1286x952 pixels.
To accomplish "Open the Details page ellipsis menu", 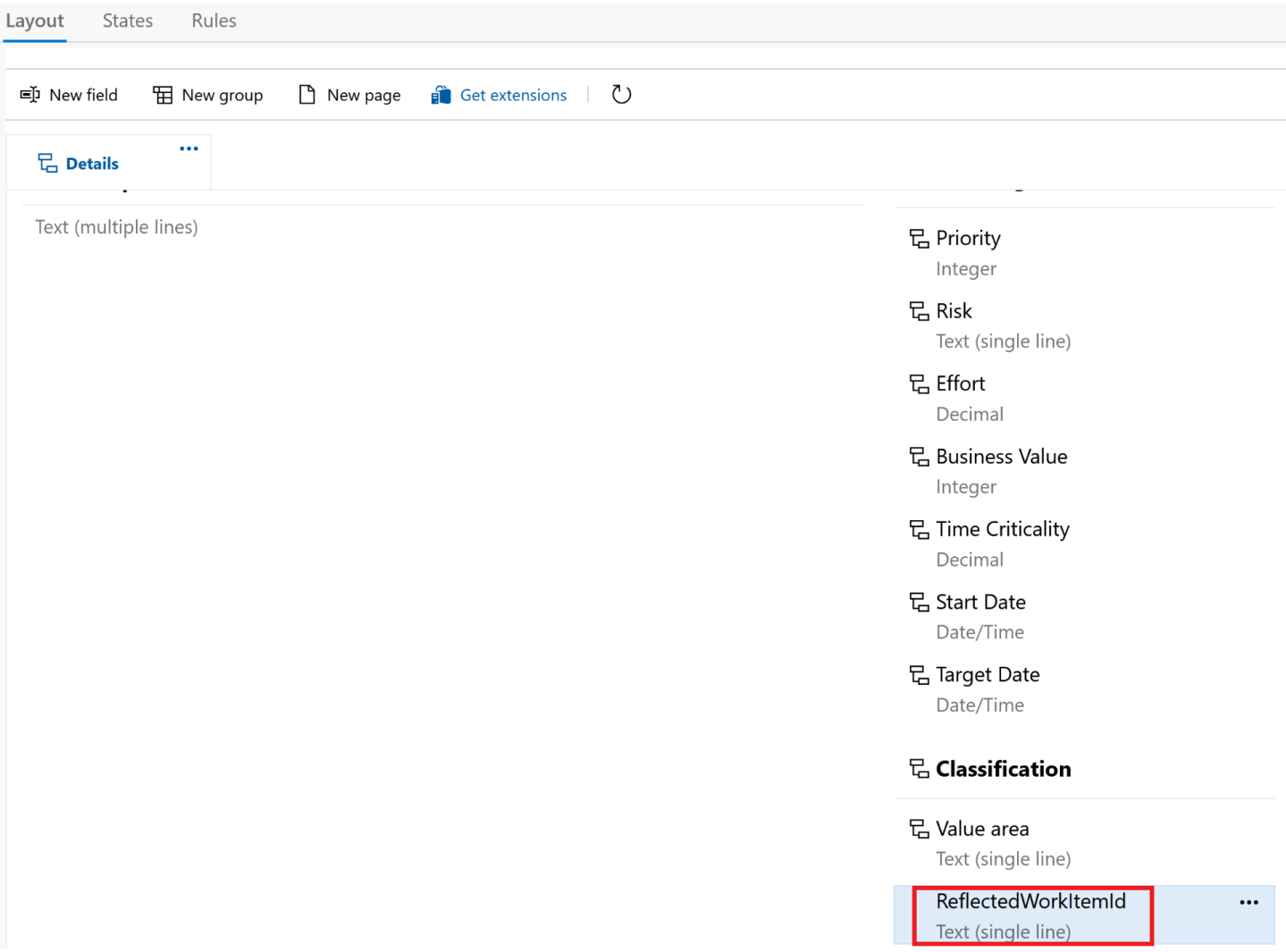I will (188, 148).
